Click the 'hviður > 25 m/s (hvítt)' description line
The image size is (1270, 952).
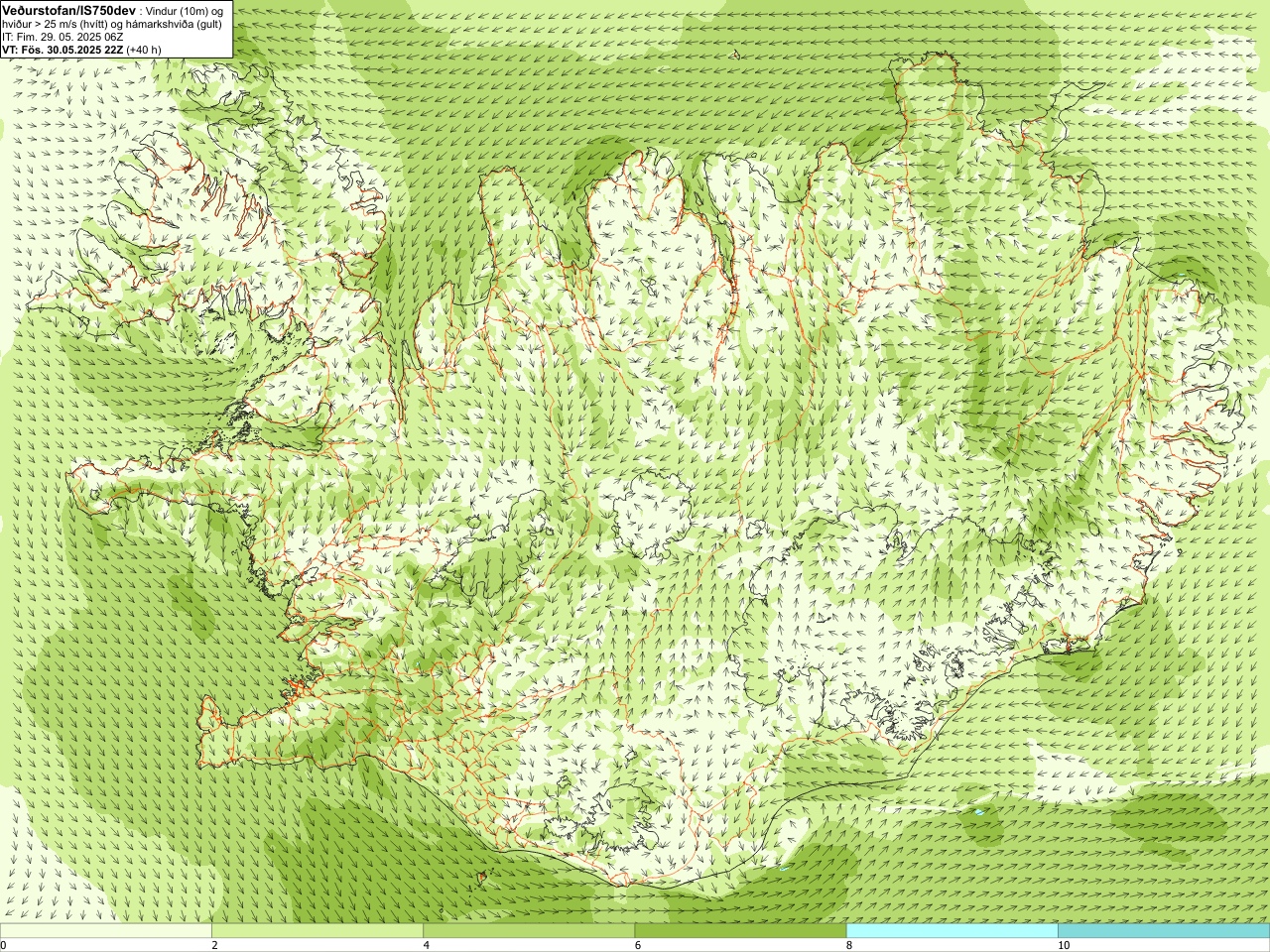point(112,24)
